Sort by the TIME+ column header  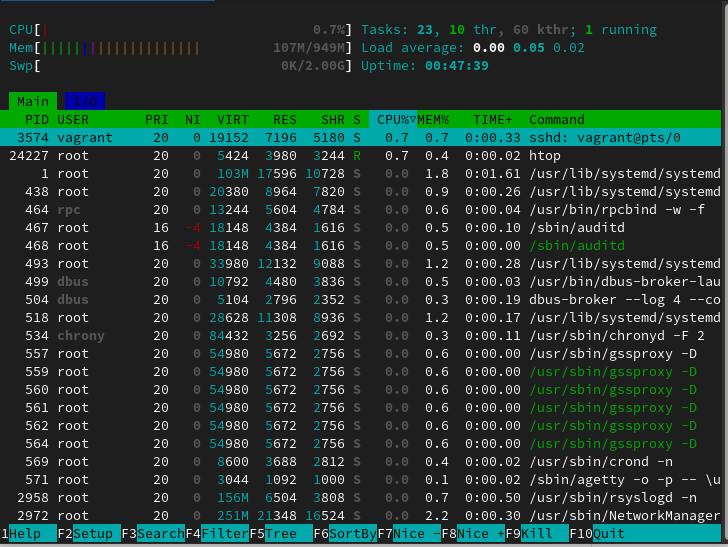(x=493, y=119)
